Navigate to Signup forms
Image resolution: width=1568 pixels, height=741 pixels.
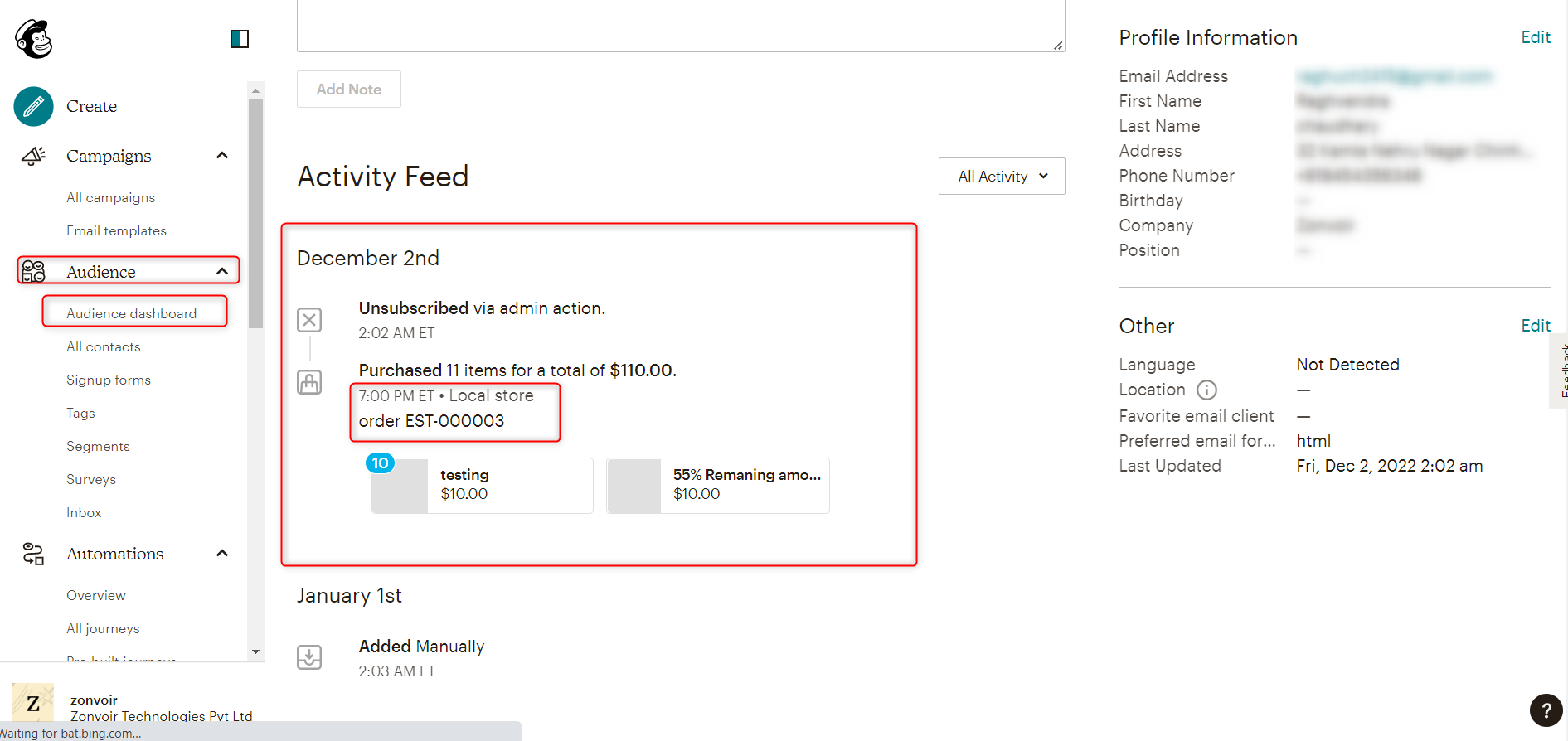click(x=108, y=380)
